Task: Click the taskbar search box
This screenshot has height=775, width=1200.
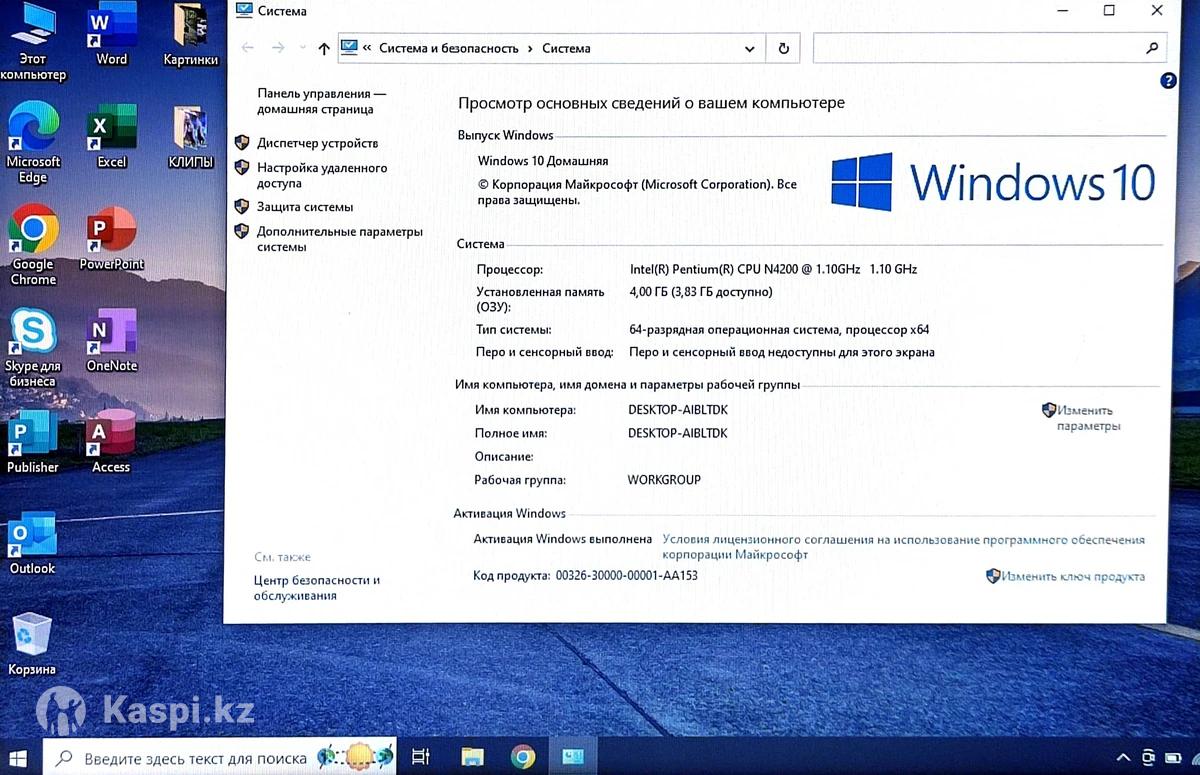Action: 220,758
